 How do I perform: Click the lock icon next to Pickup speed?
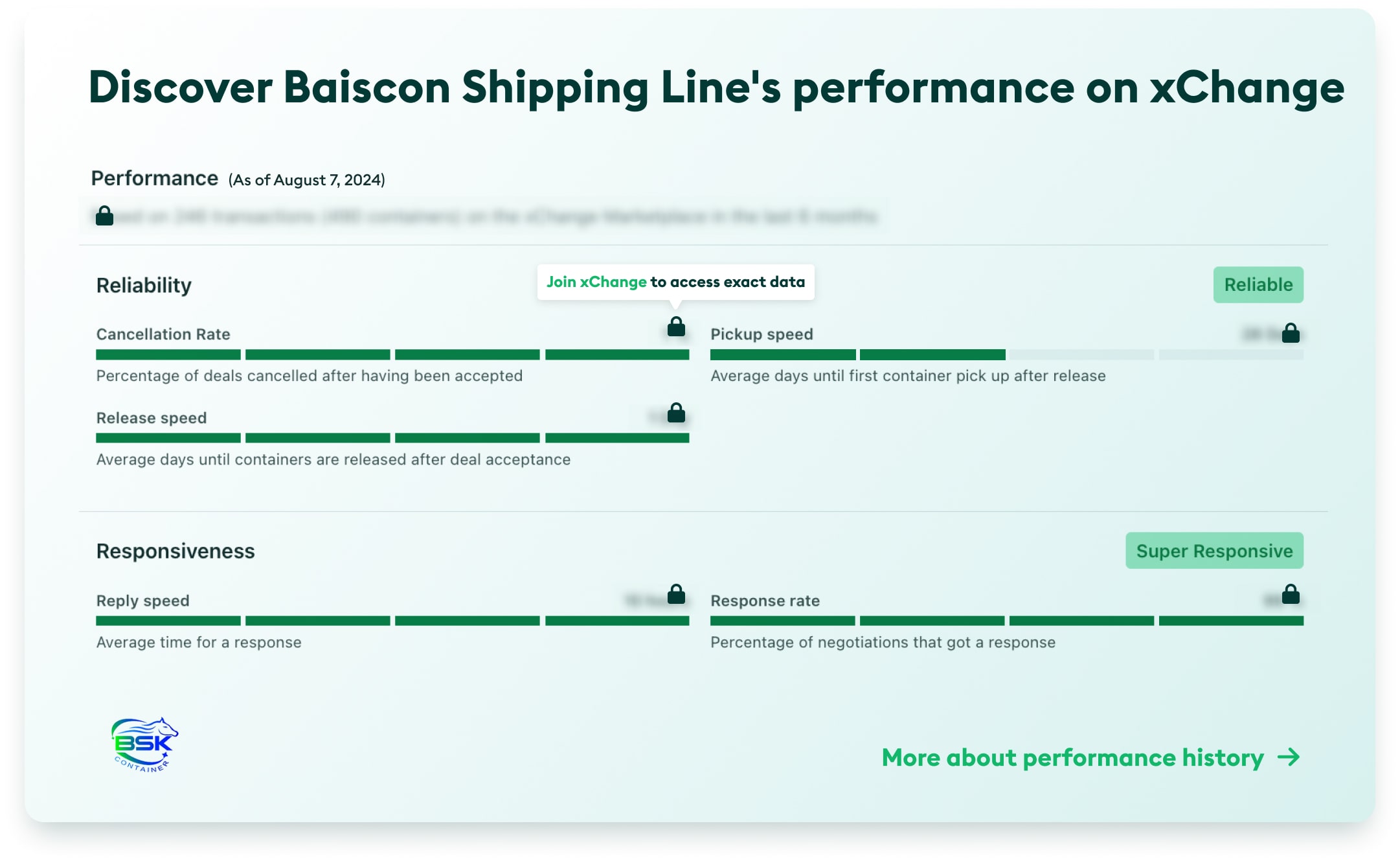pos(1291,333)
